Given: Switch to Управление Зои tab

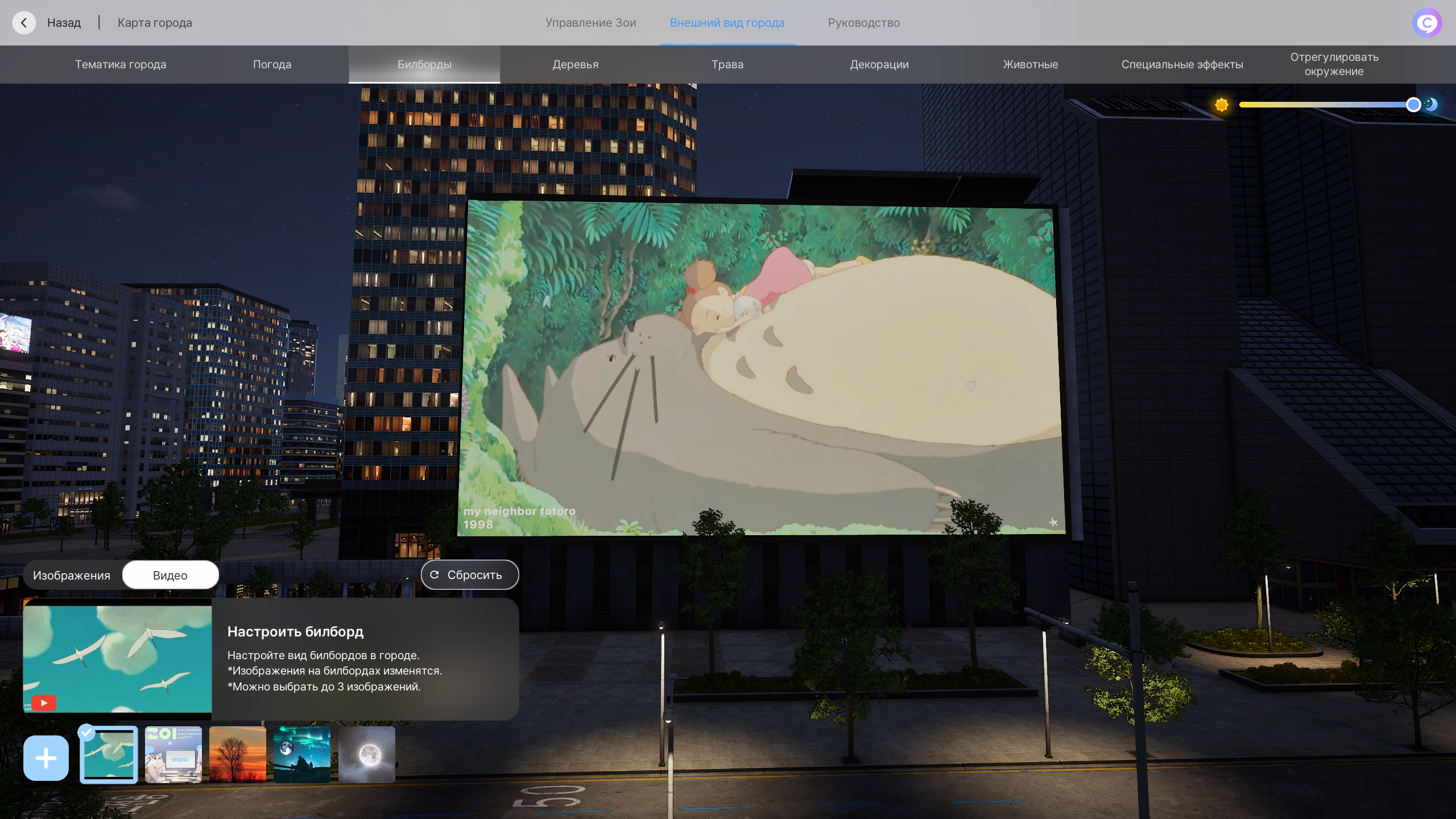Looking at the screenshot, I should [590, 23].
